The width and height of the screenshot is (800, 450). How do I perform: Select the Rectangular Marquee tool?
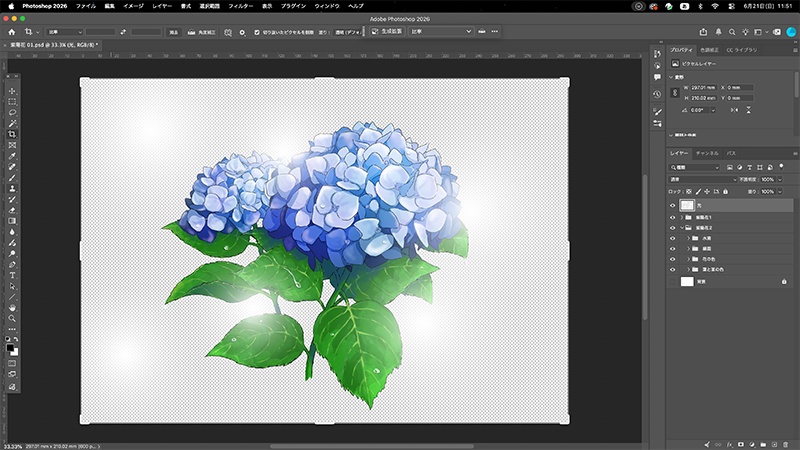click(12, 102)
